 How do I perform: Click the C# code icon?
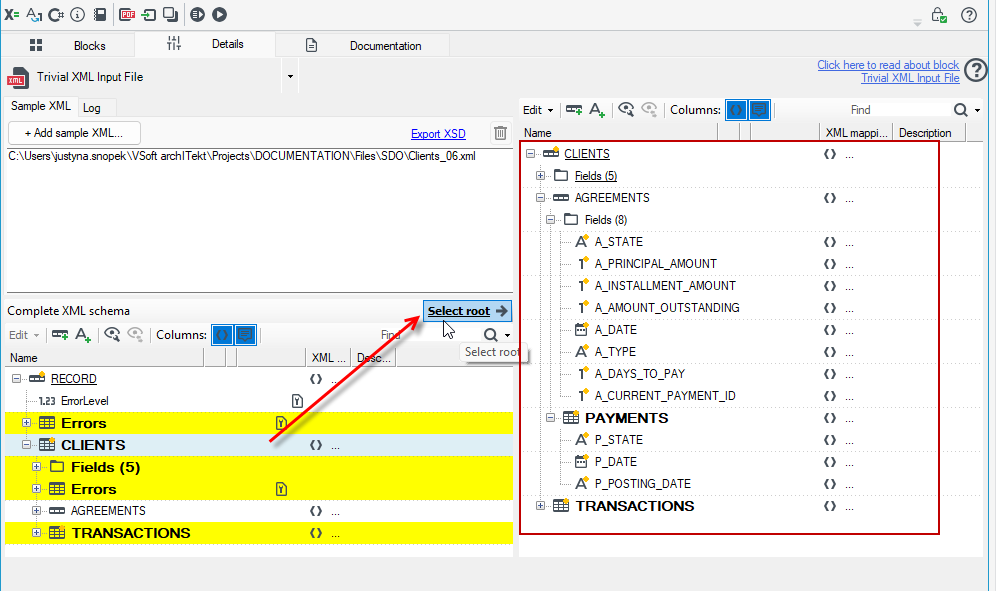(x=56, y=14)
